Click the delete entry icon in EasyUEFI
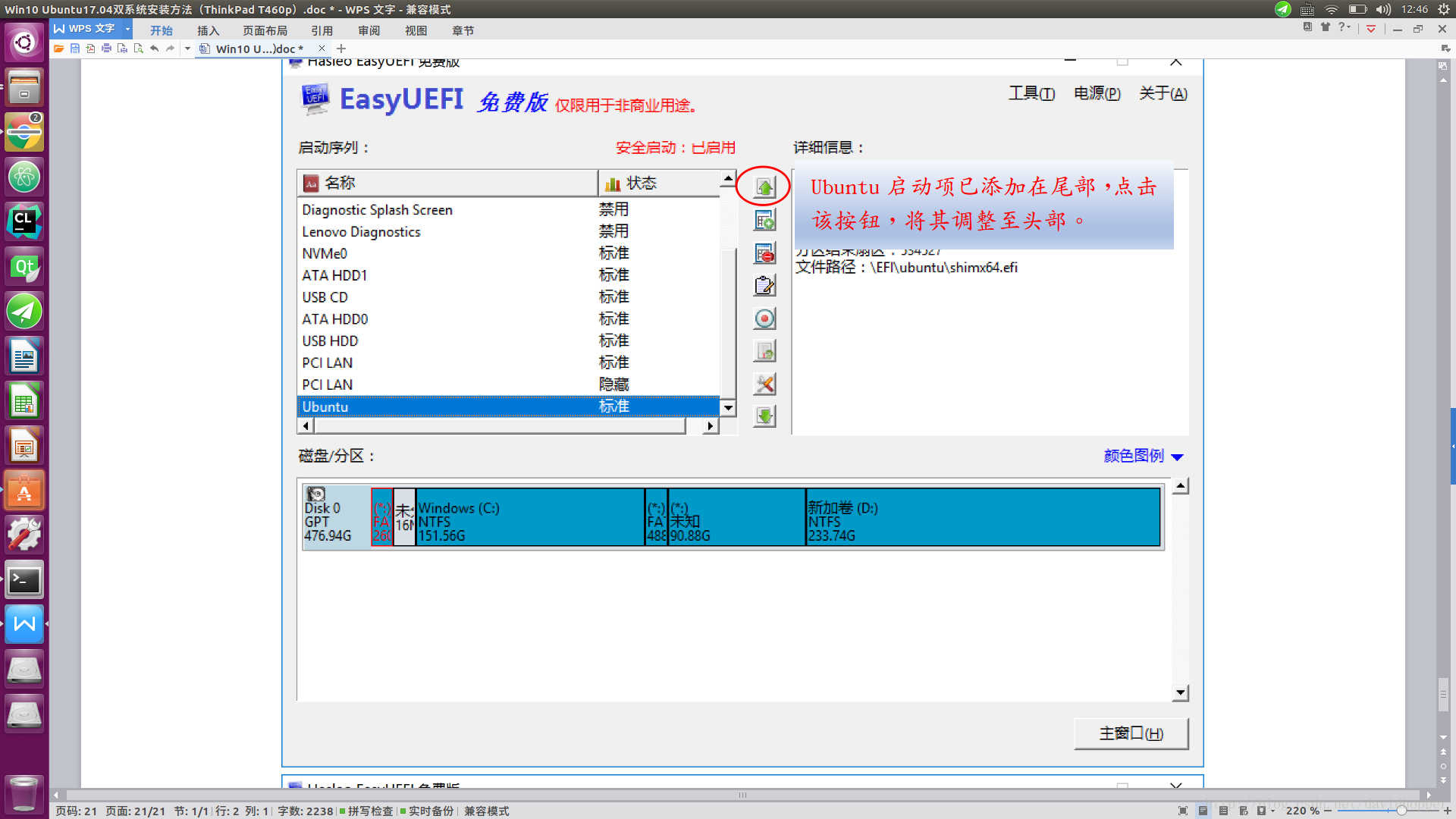This screenshot has width=1456, height=819. [x=764, y=253]
